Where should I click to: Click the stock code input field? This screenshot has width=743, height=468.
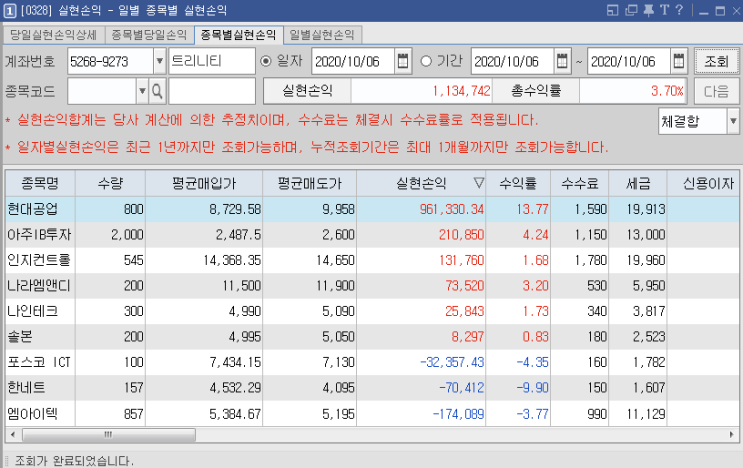coord(102,91)
